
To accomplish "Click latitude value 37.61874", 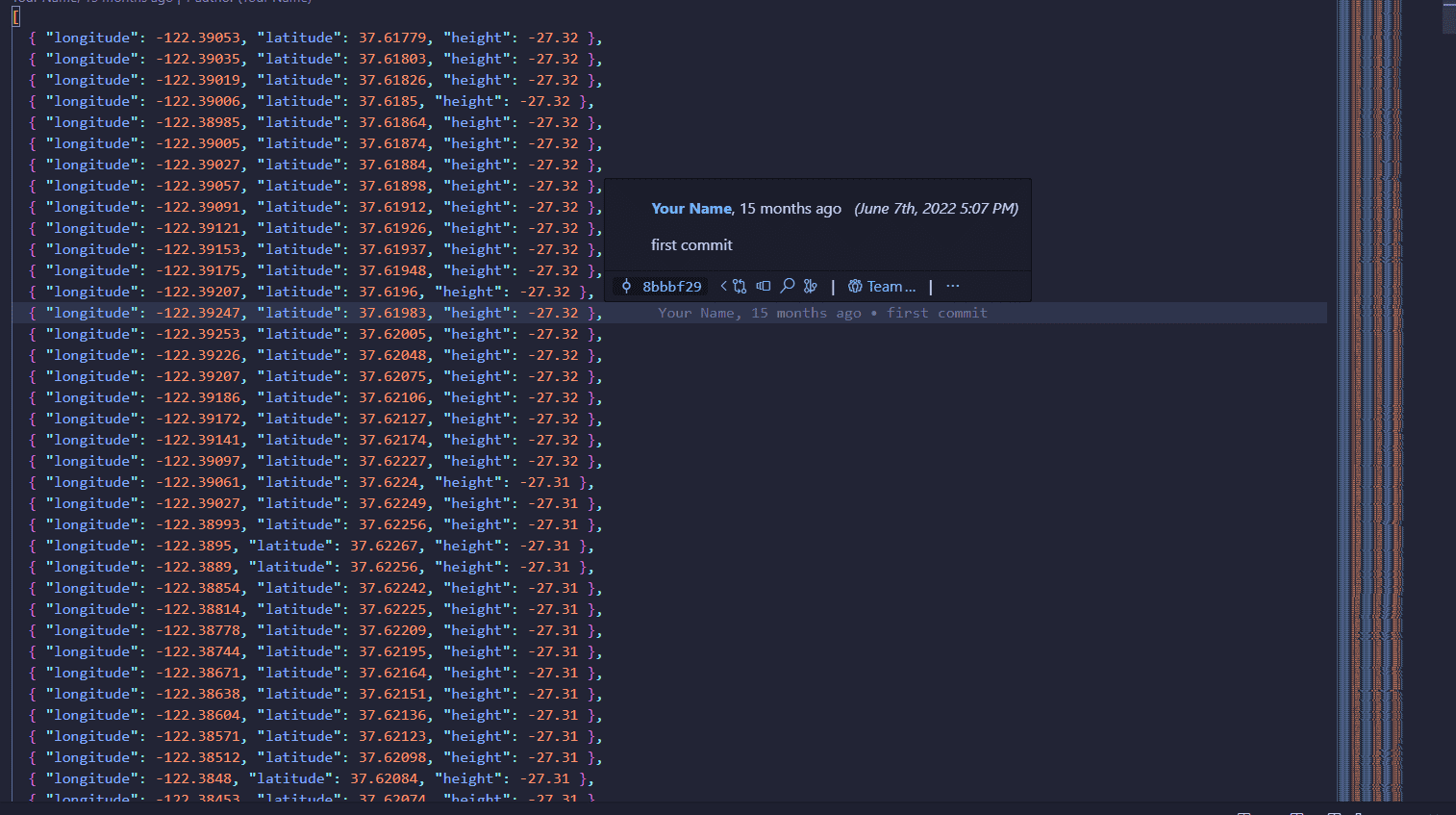I will click(392, 143).
